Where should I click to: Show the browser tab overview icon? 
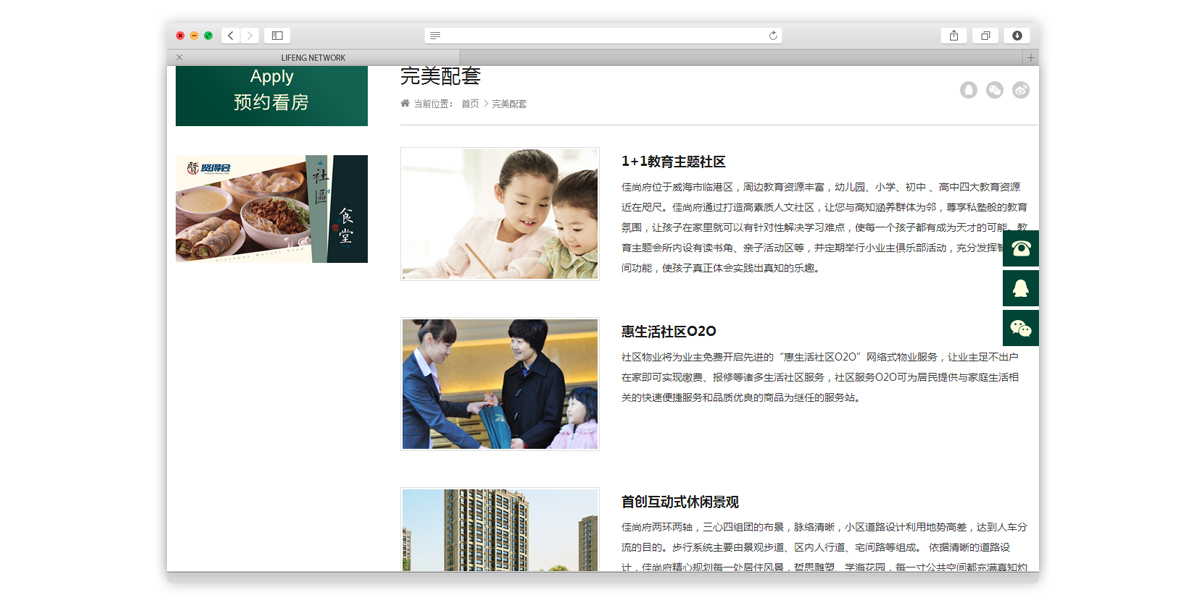(x=985, y=36)
